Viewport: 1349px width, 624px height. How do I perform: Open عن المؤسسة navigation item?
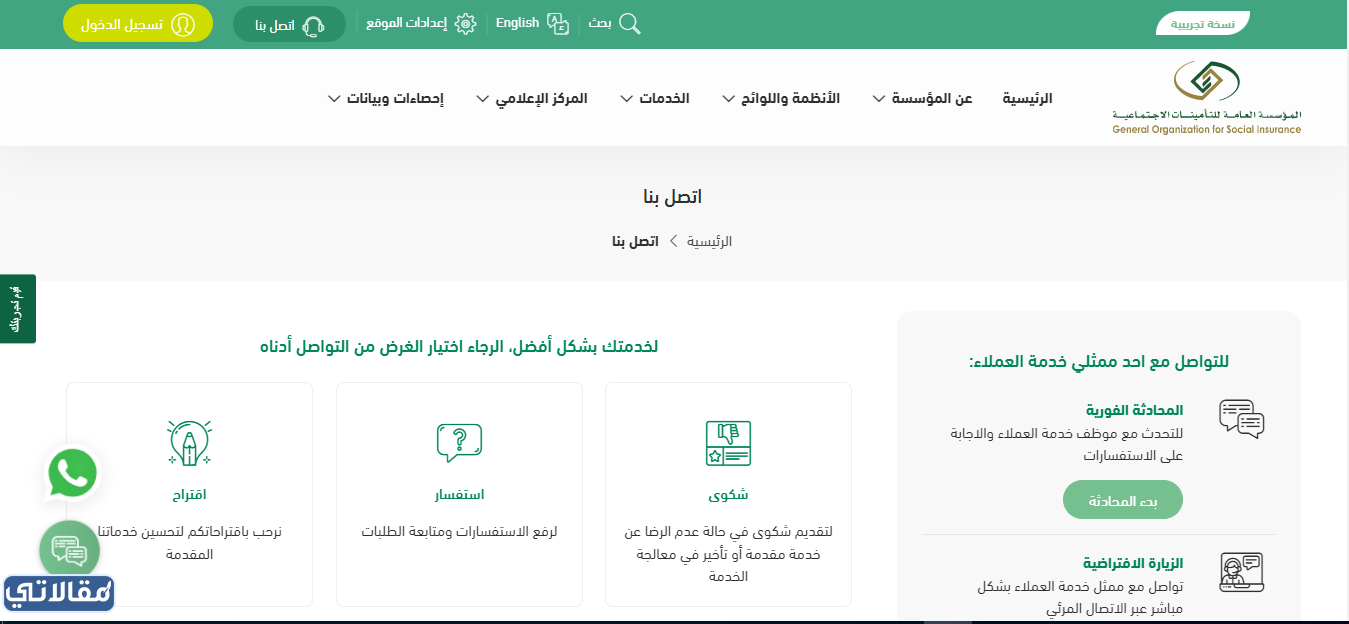coord(933,98)
